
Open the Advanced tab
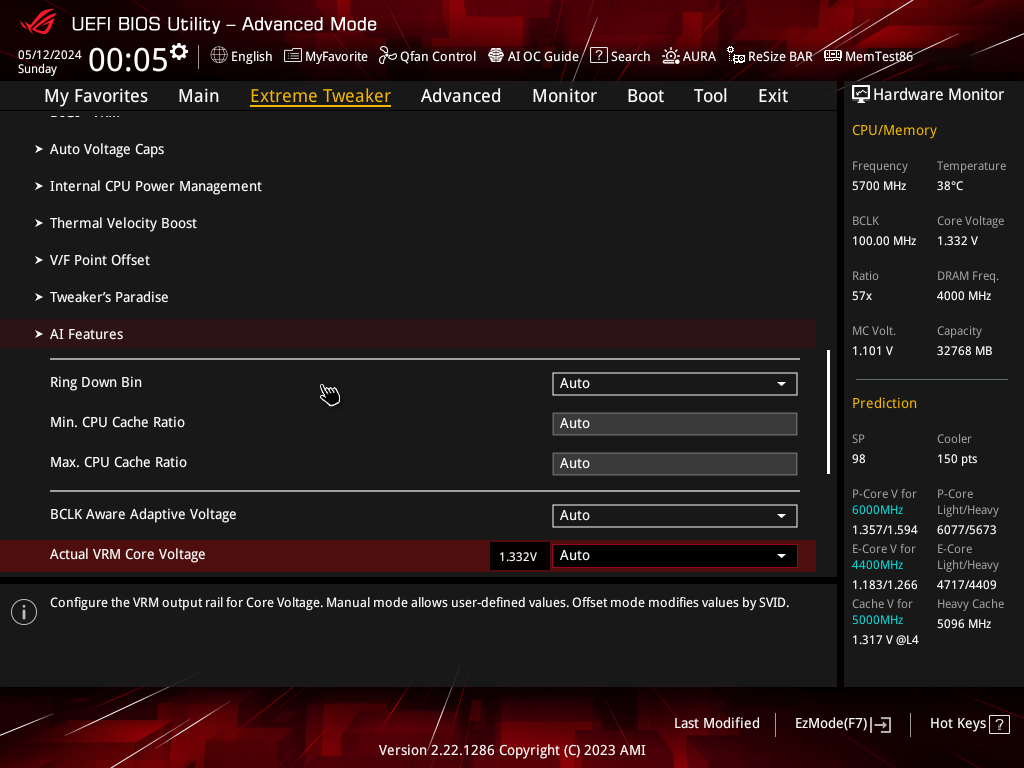(x=460, y=96)
